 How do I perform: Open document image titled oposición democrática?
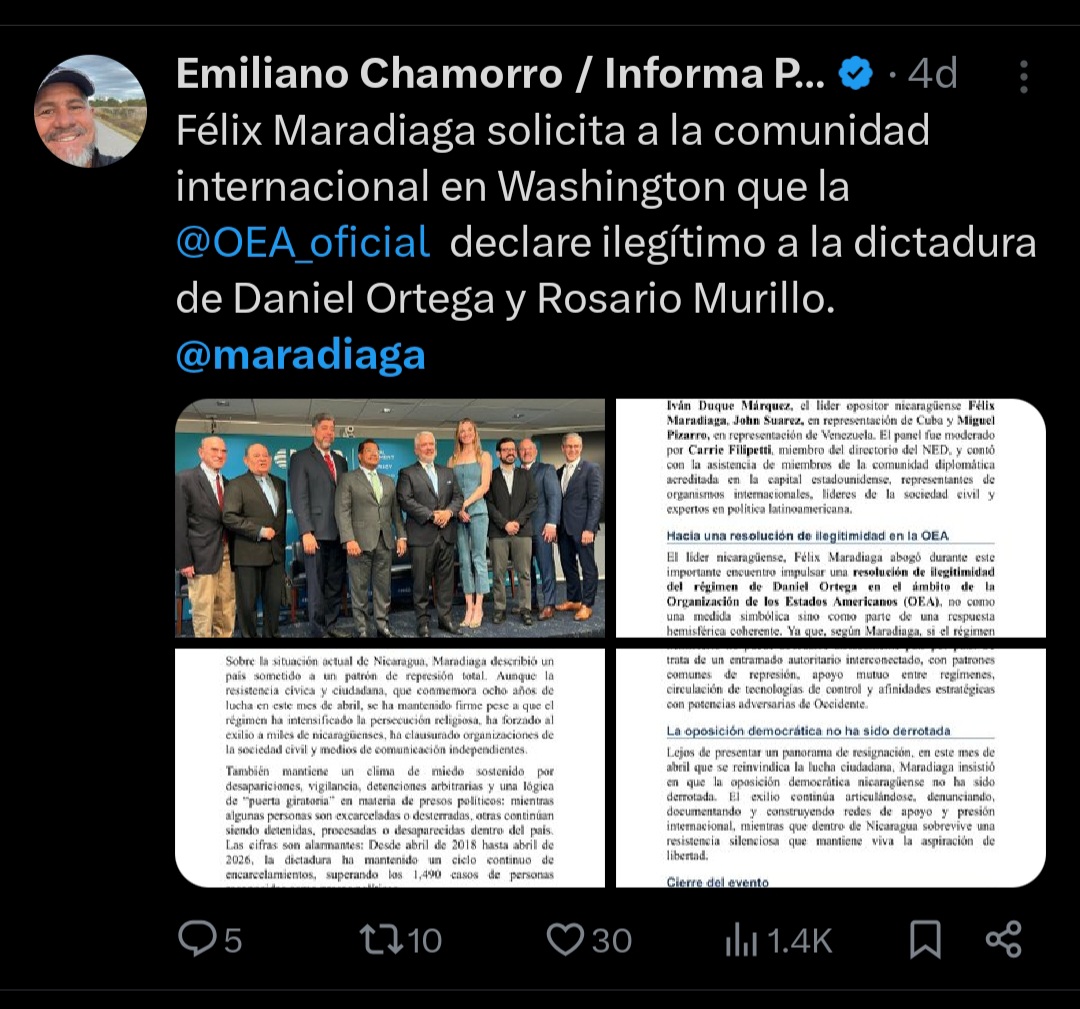point(831,767)
